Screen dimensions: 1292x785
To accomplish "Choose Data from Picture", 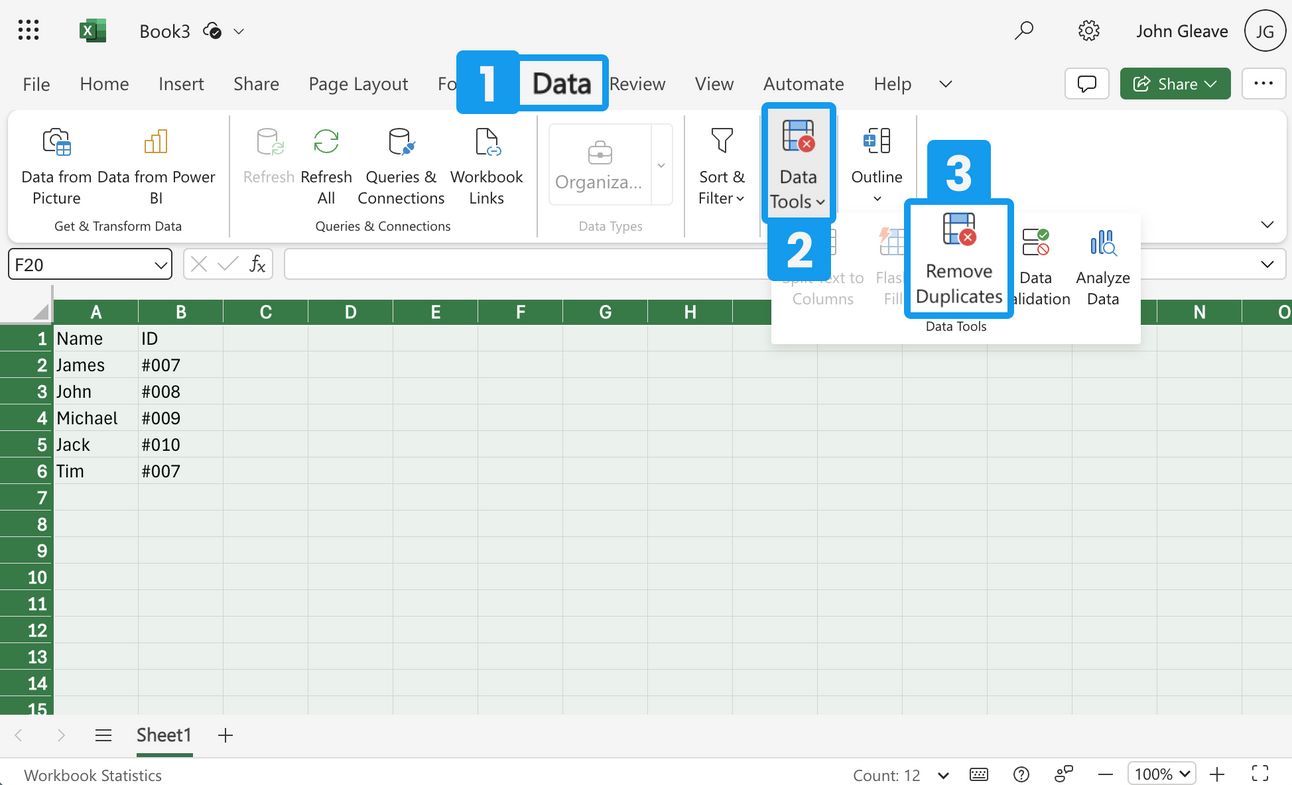I will coord(56,166).
